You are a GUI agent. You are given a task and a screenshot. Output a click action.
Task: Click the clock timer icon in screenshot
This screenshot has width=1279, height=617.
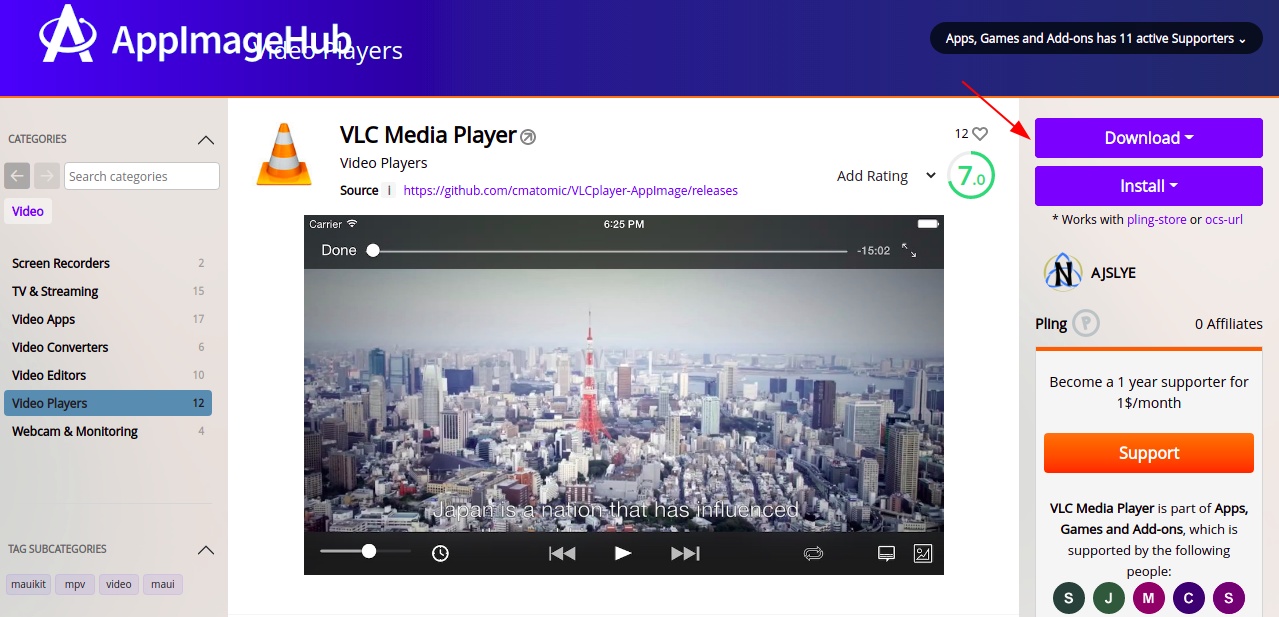click(441, 553)
